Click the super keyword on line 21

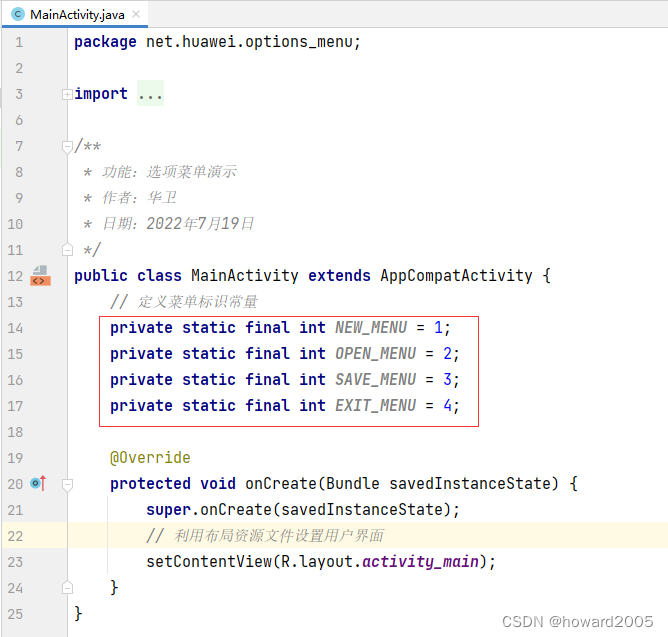168,510
